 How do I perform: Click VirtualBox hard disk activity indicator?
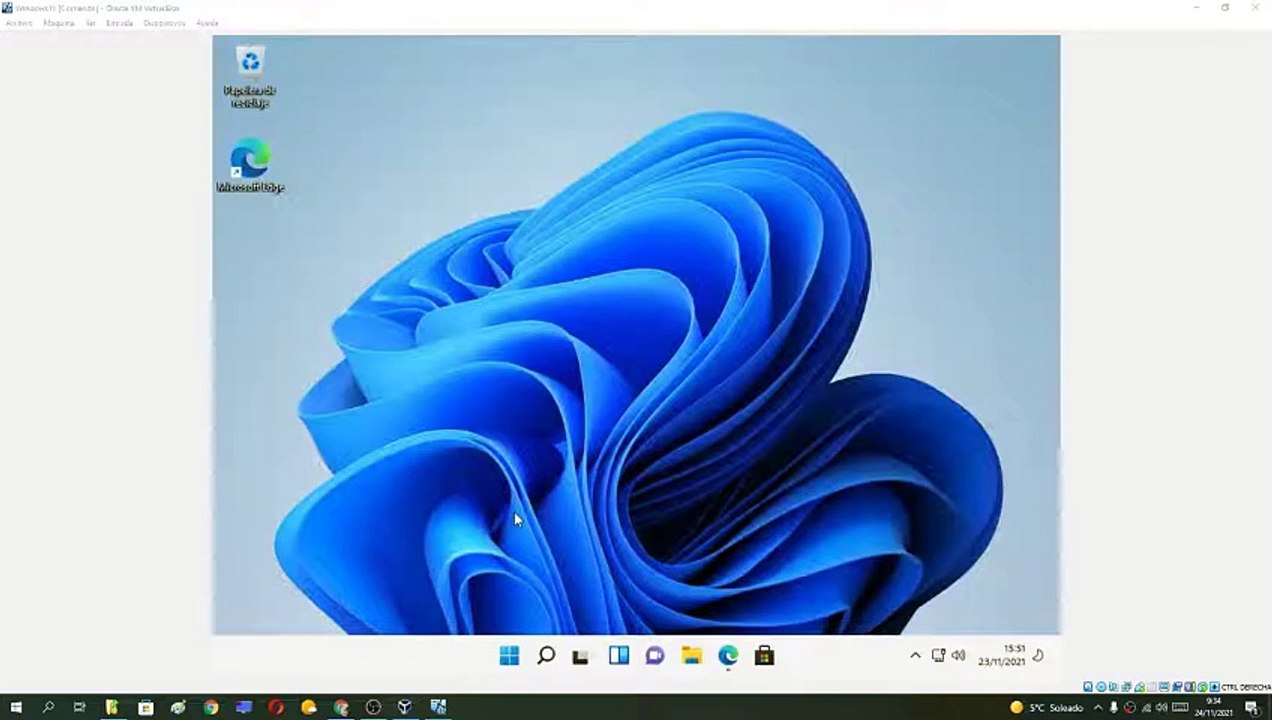[x=1088, y=687]
